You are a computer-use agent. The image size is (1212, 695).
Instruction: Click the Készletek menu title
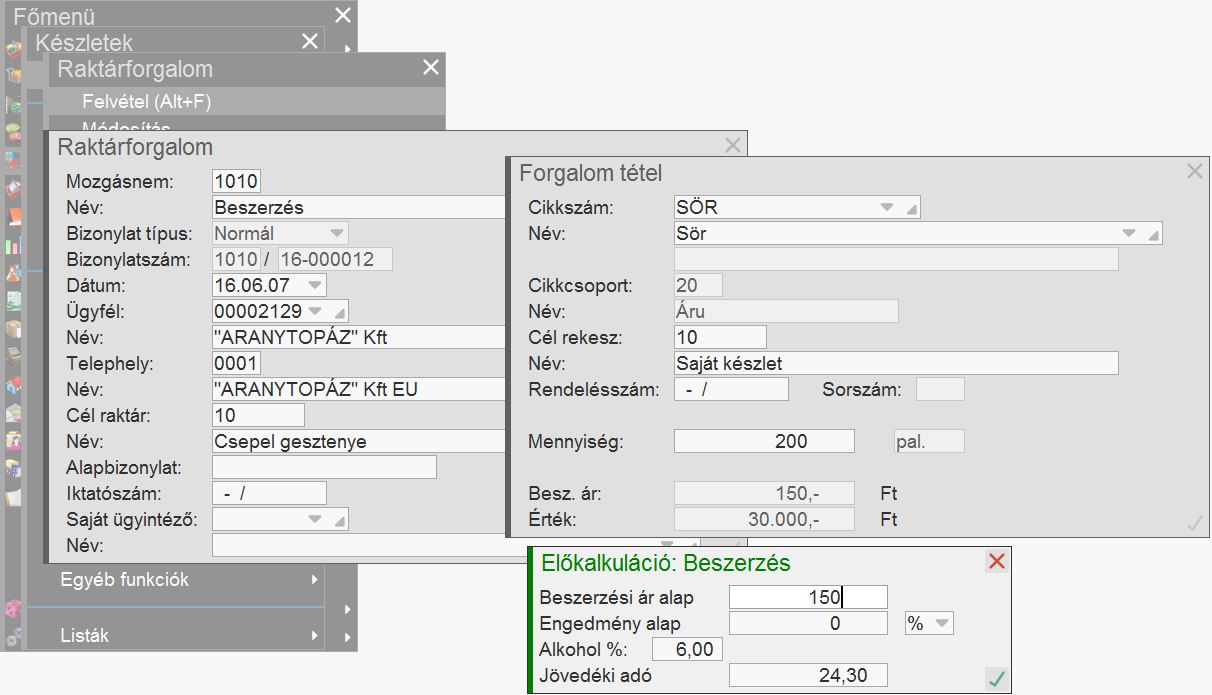84,43
